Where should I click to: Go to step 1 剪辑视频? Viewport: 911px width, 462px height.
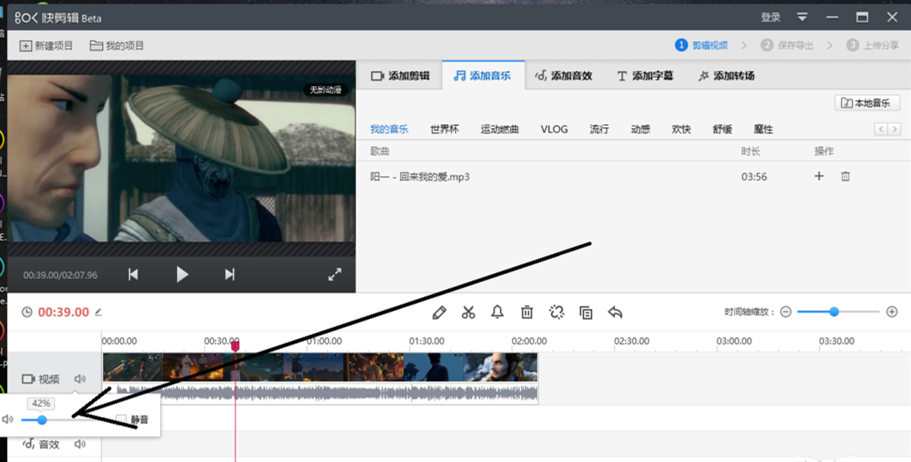click(702, 45)
